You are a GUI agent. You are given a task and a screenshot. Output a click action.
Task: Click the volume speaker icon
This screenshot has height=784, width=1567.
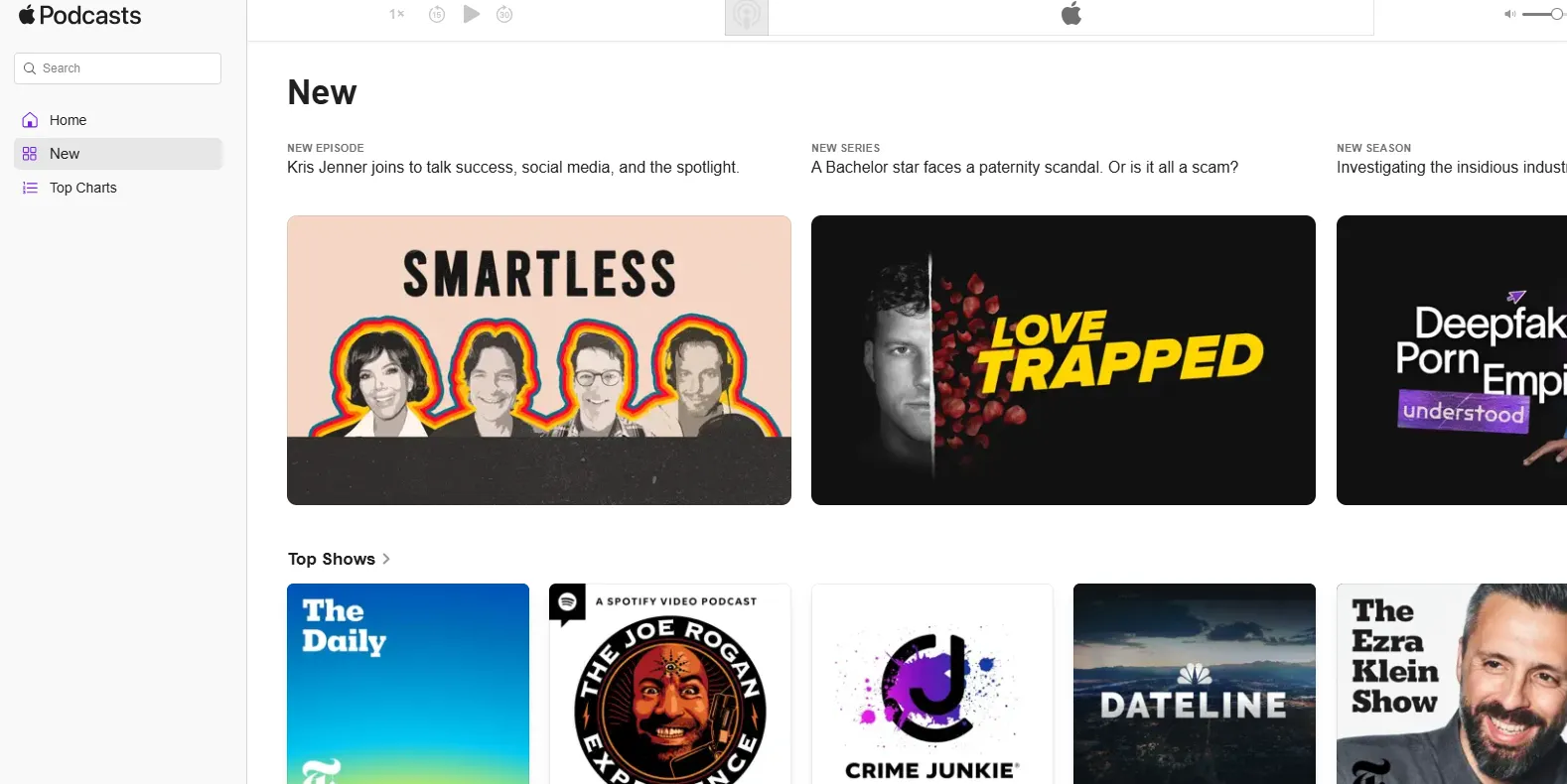click(1509, 14)
